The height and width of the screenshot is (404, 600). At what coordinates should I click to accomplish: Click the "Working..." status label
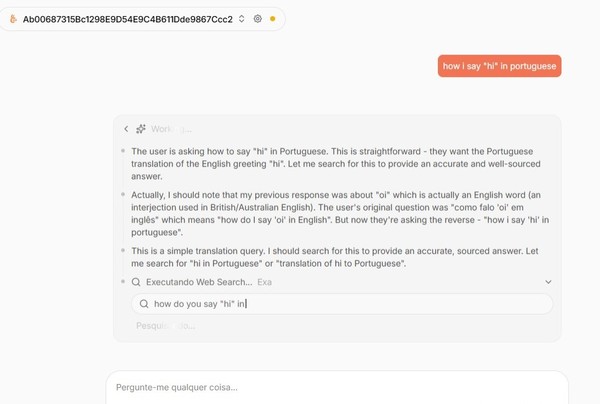pyautogui.click(x=171, y=129)
